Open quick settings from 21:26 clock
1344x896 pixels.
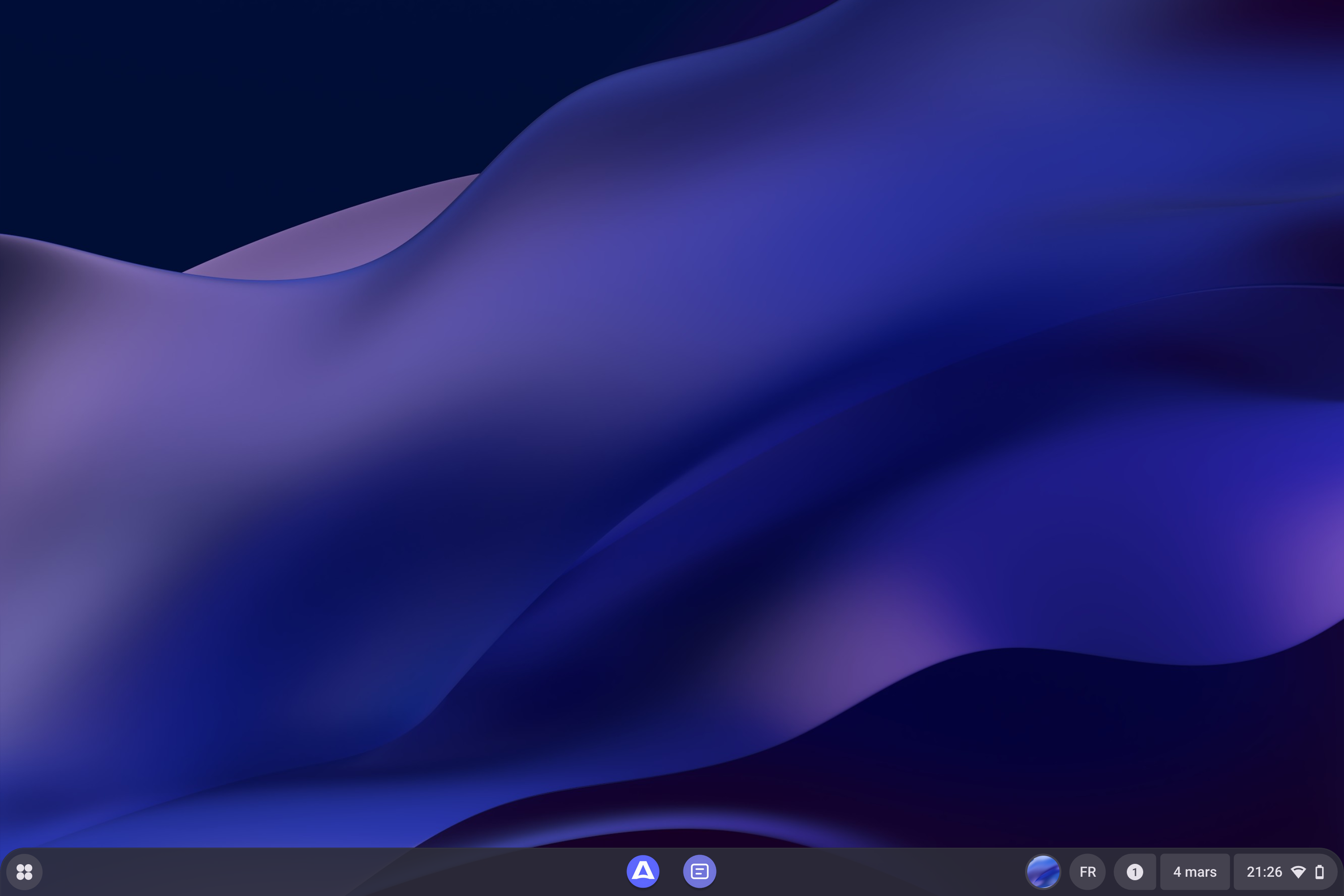pos(1264,872)
